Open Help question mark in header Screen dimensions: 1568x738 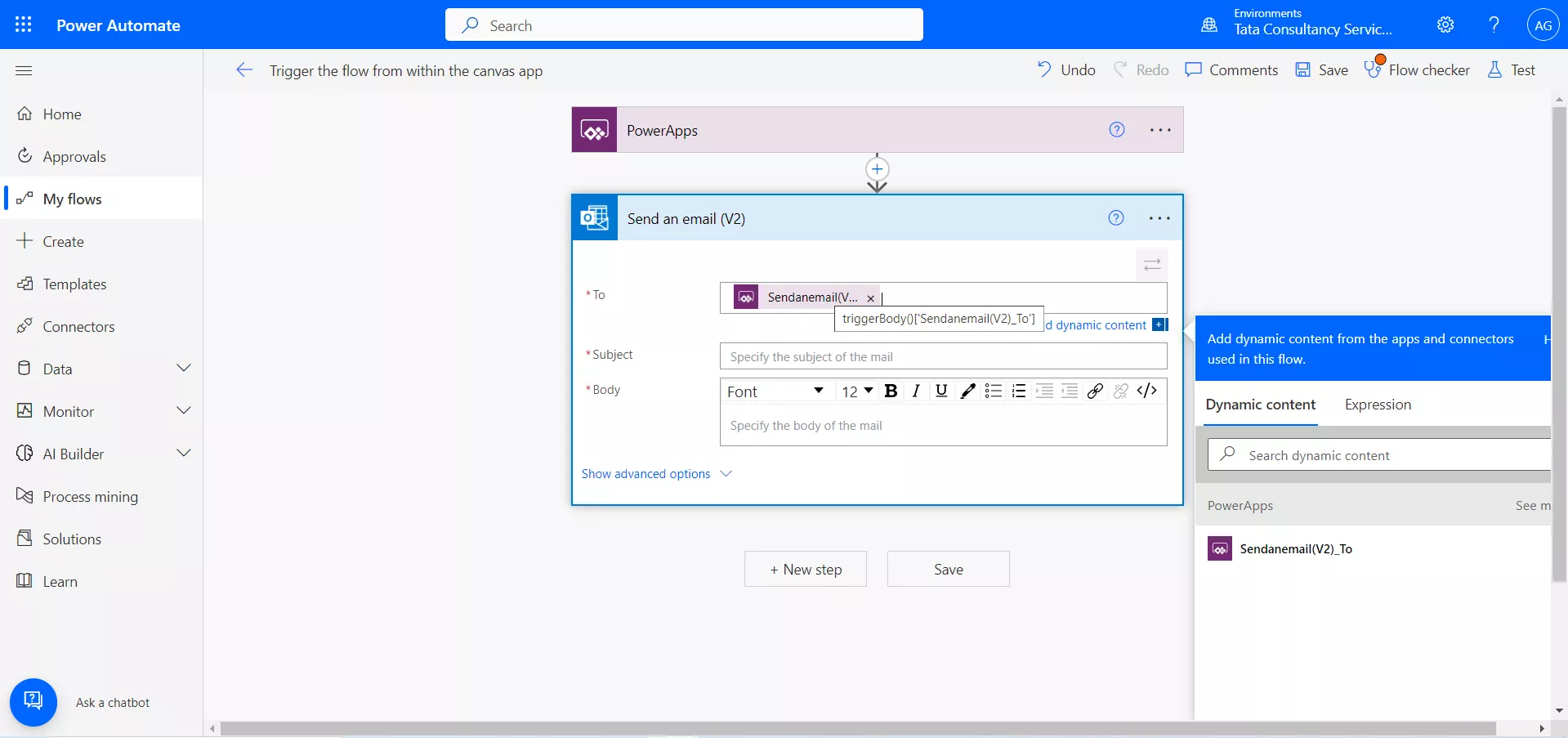coord(1494,25)
